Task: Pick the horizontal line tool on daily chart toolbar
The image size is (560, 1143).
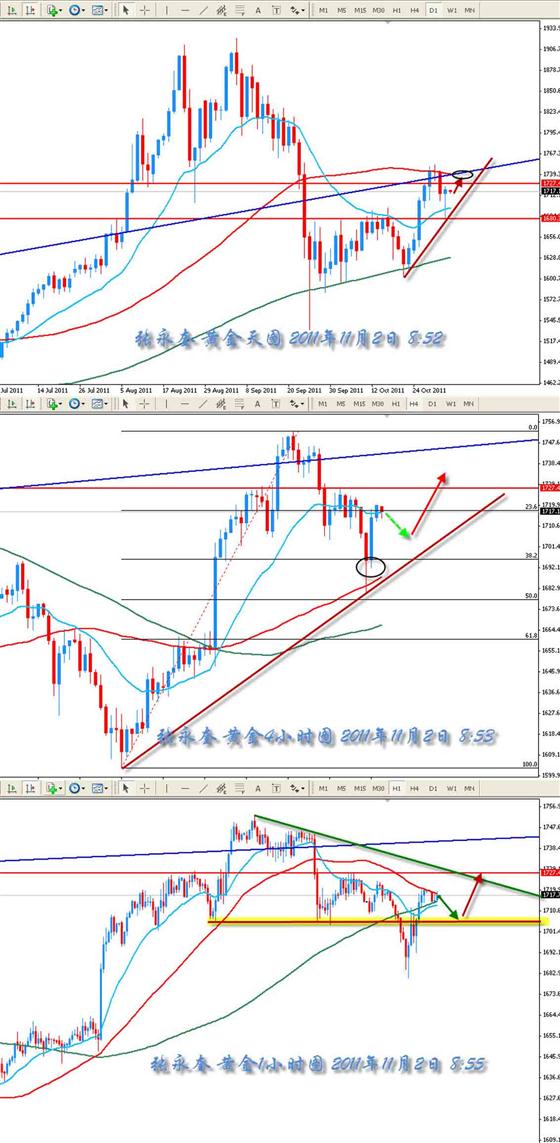Action: (185, 10)
